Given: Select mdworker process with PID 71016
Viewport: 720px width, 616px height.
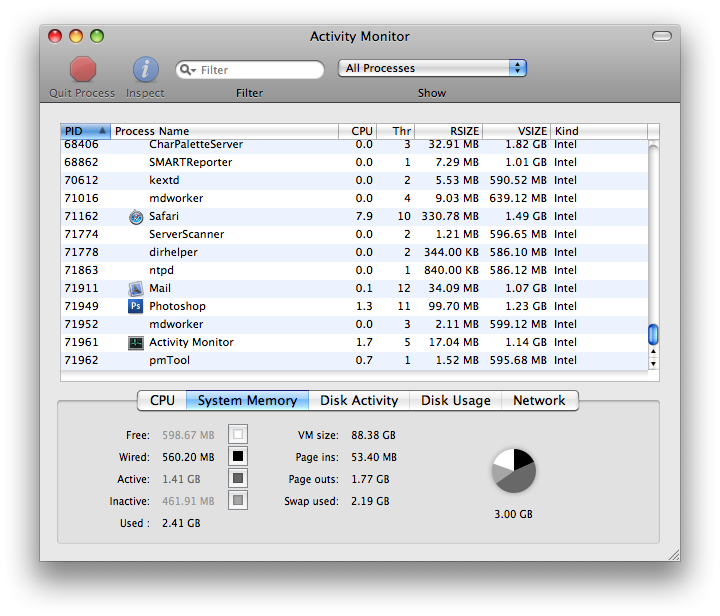Looking at the screenshot, I should (354, 198).
